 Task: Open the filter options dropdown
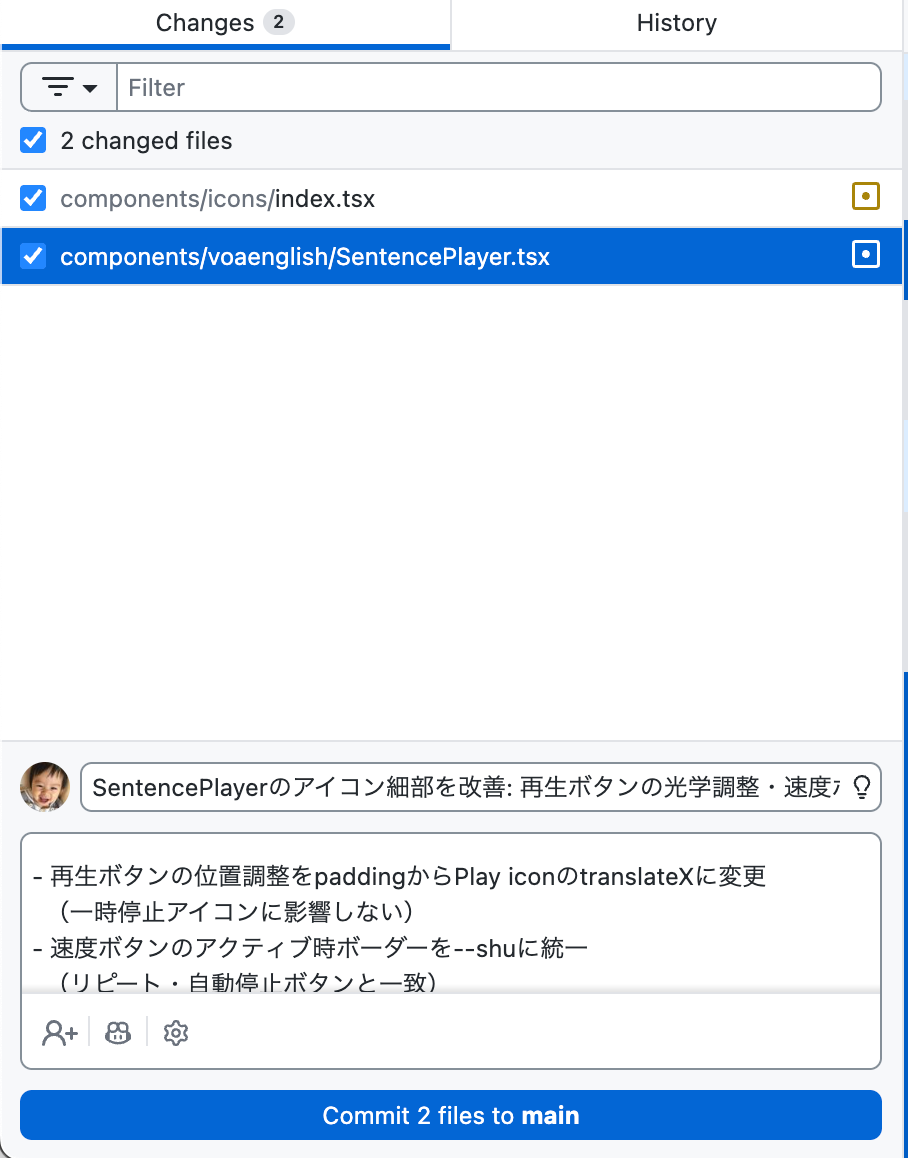click(x=69, y=87)
